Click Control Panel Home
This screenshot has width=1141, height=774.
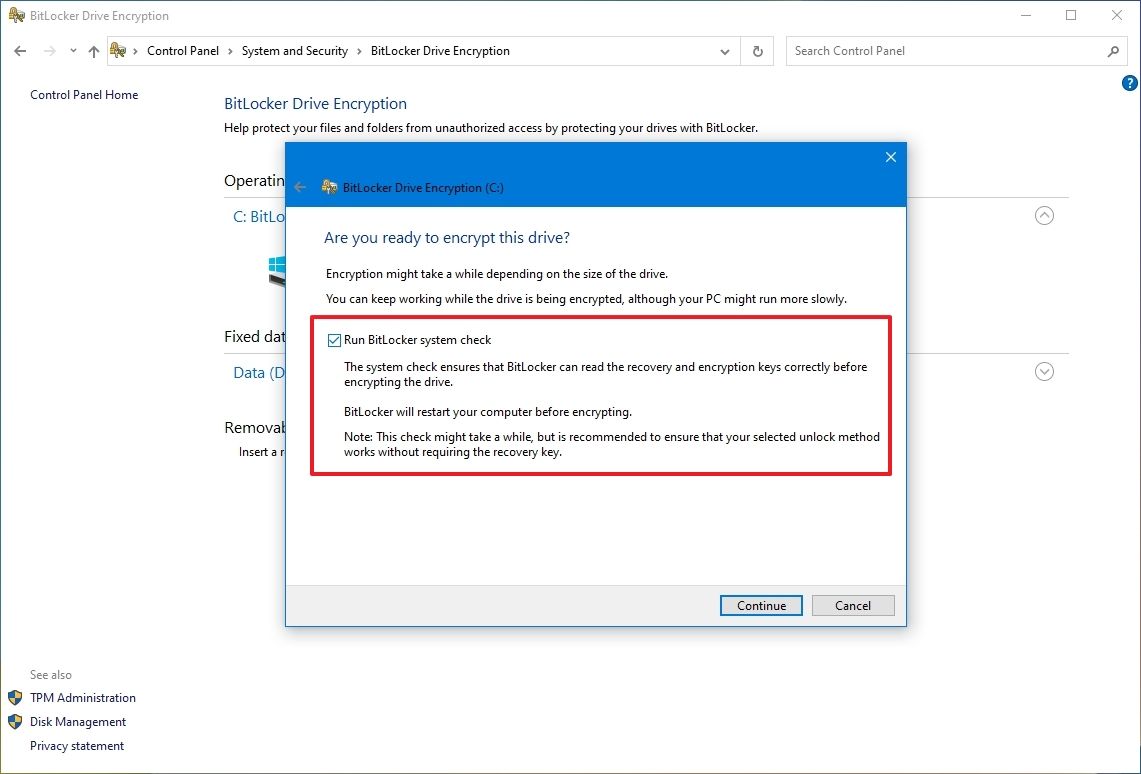pos(84,94)
